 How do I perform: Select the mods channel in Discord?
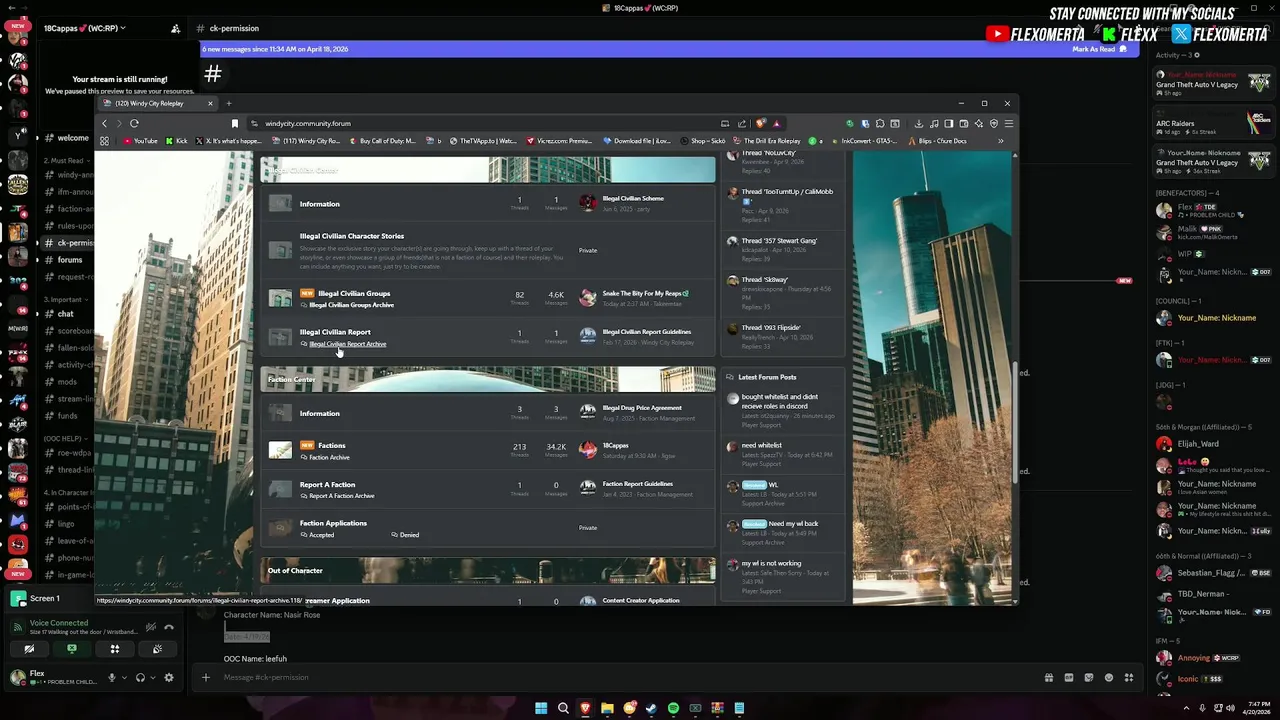pyautogui.click(x=67, y=382)
